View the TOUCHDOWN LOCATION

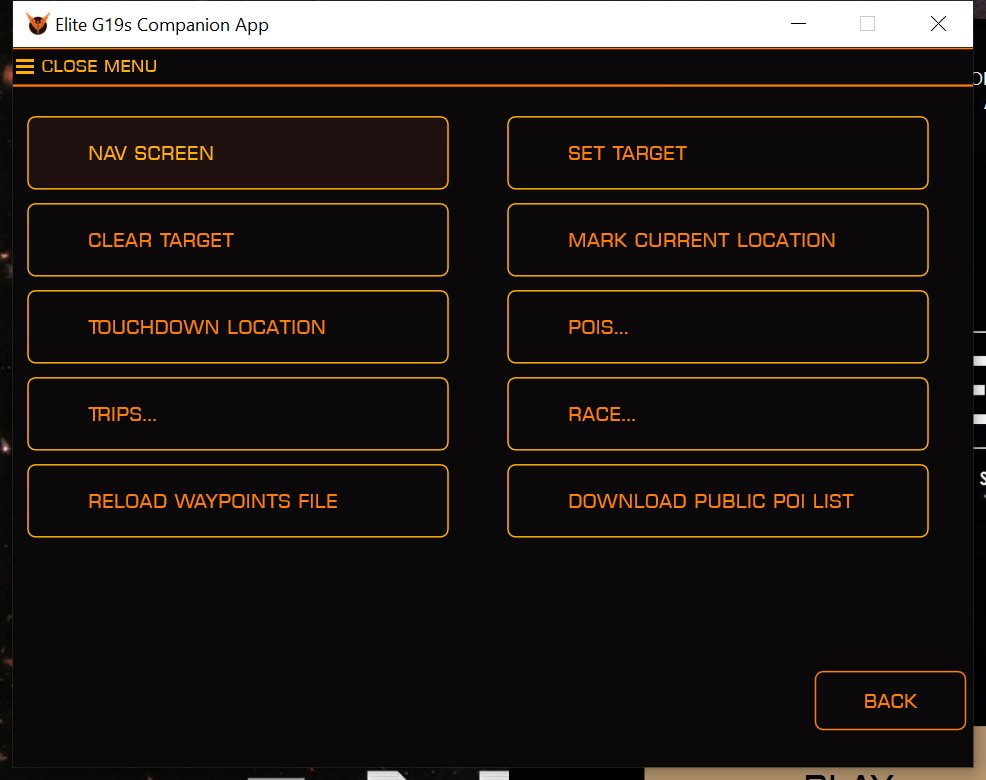(237, 327)
